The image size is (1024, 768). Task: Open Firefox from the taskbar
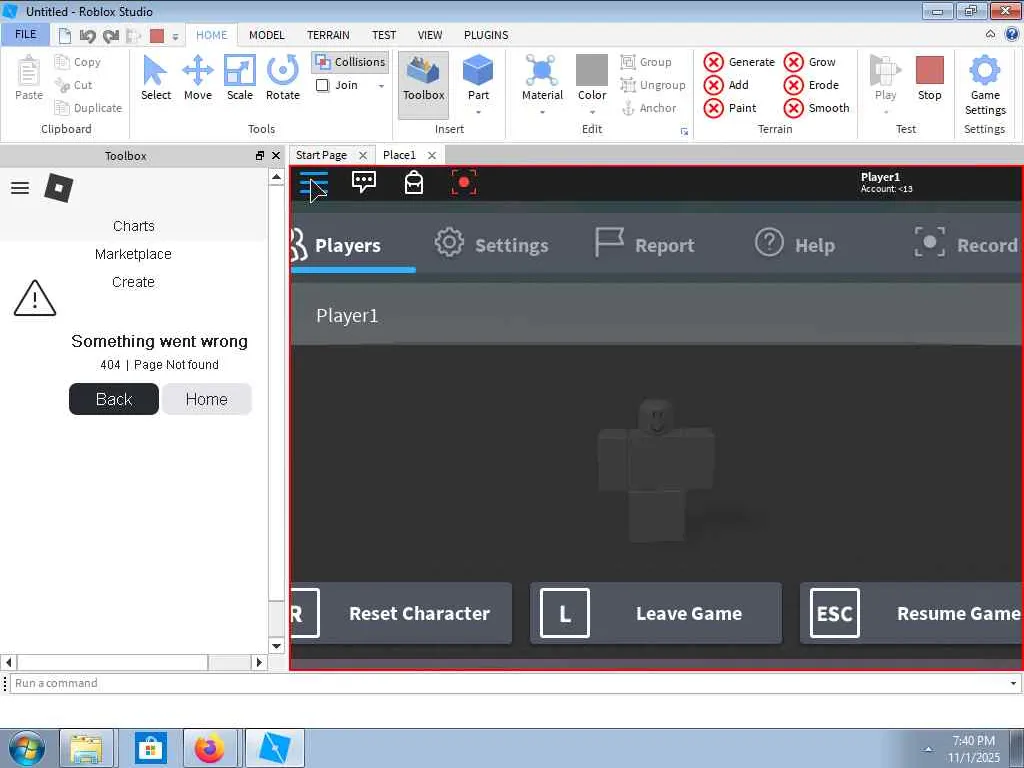pyautogui.click(x=210, y=748)
